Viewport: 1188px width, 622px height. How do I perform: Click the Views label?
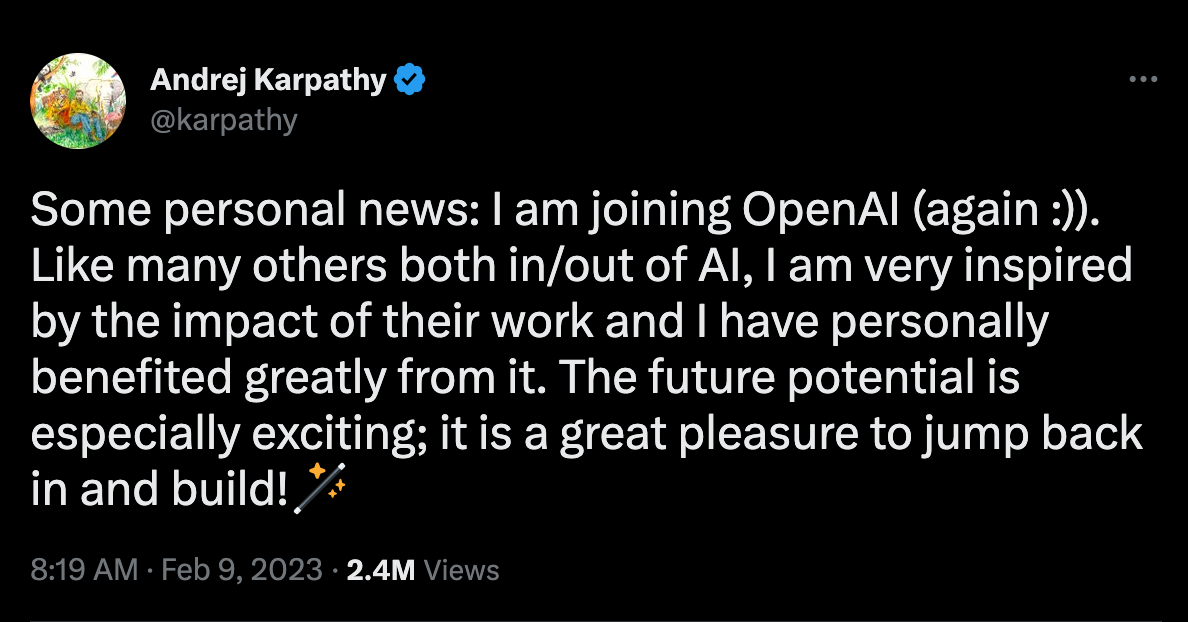point(461,570)
